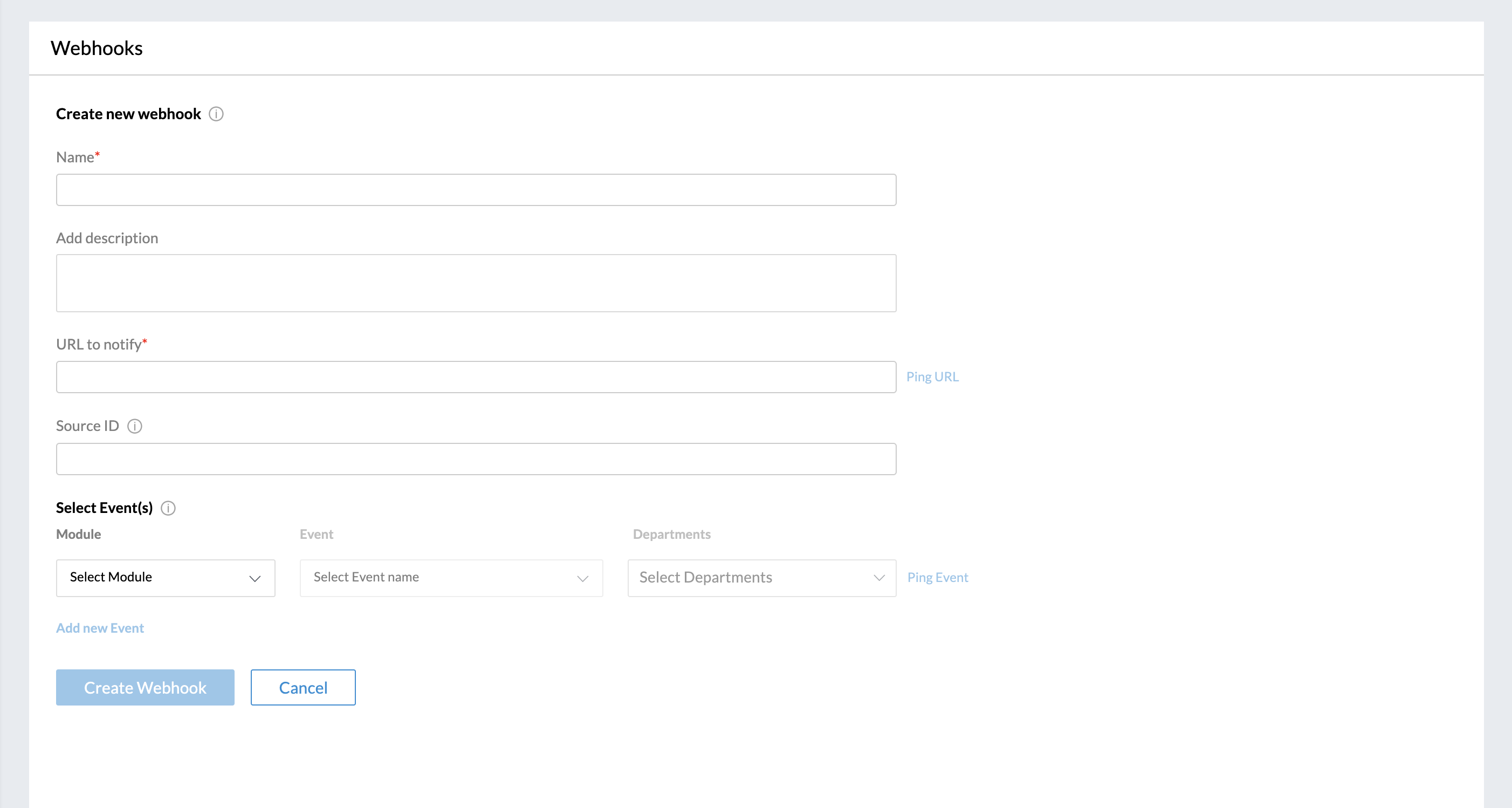Focus the Name input field
The image size is (1512, 808).
pos(476,190)
